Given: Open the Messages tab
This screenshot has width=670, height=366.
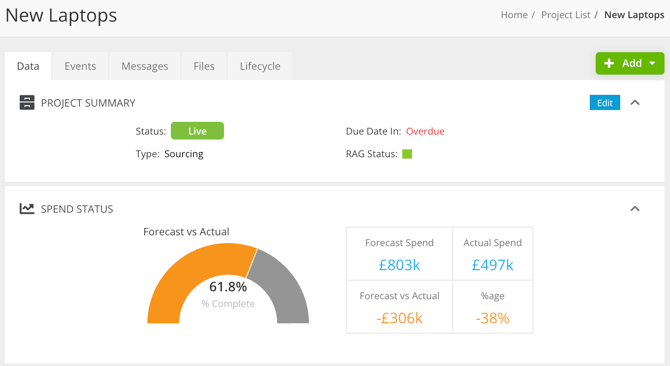Looking at the screenshot, I should click(x=144, y=66).
